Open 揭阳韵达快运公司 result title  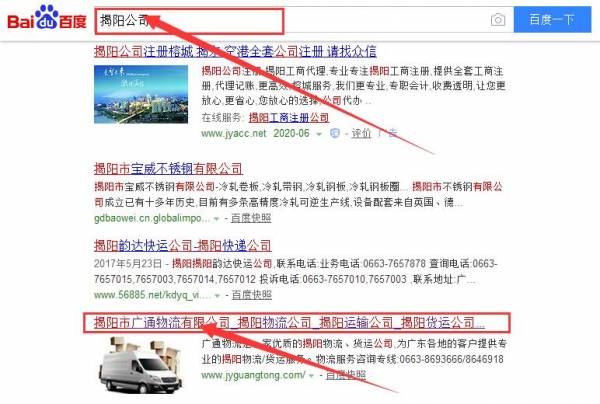click(183, 246)
